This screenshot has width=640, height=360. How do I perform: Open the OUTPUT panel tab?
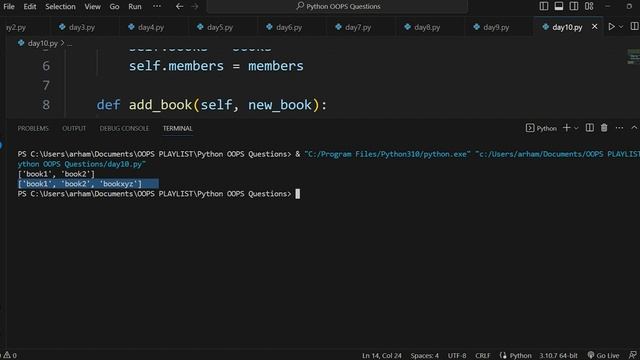[x=74, y=129]
